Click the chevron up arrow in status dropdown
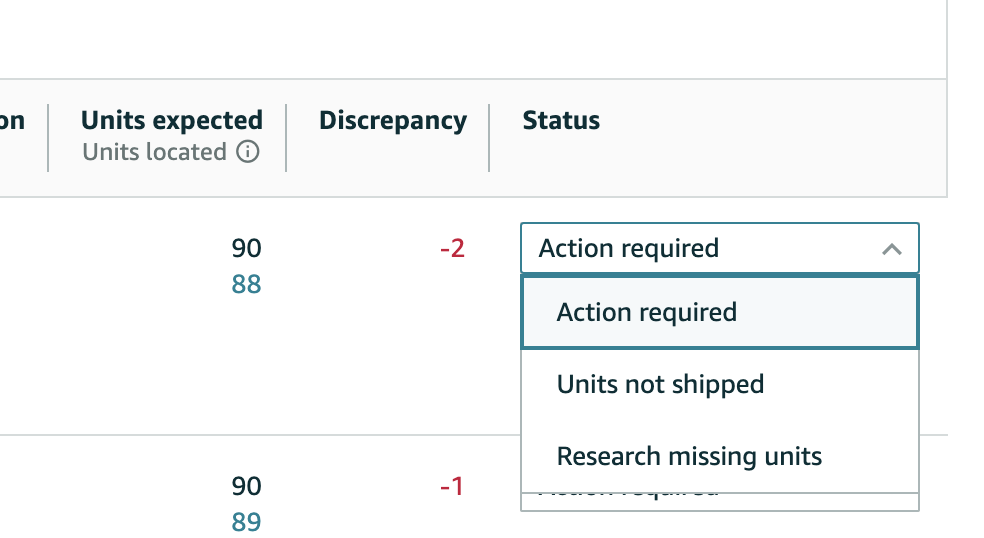 pos(892,250)
